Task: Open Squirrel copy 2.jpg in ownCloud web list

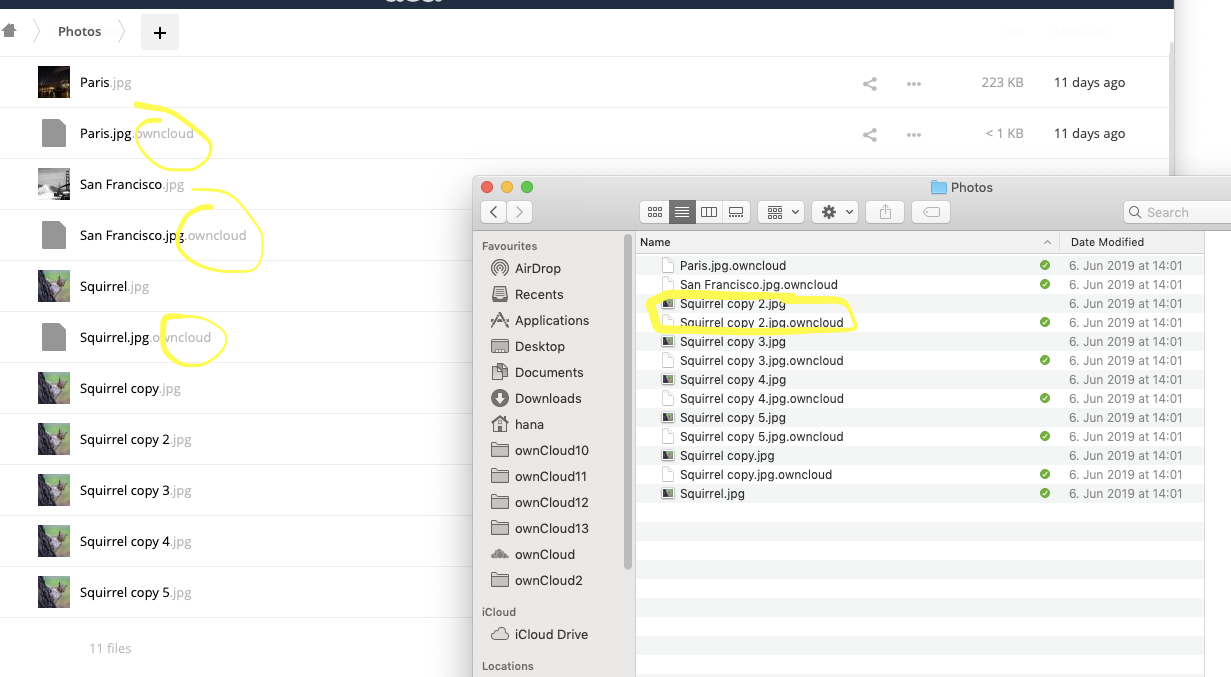Action: coord(135,439)
